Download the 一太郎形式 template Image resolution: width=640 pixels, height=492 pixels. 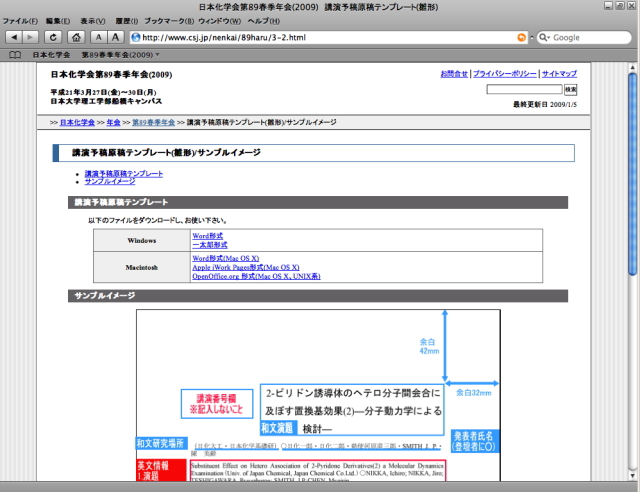210,245
